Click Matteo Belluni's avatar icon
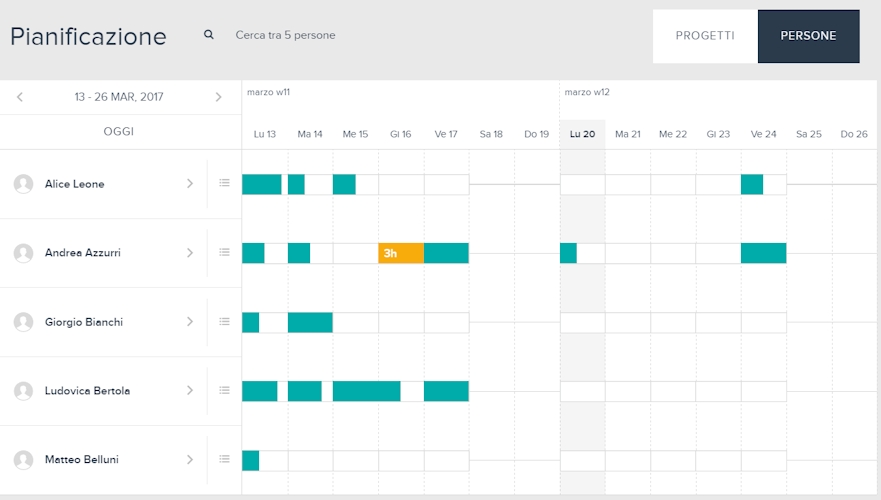The image size is (881, 500). click(23, 460)
